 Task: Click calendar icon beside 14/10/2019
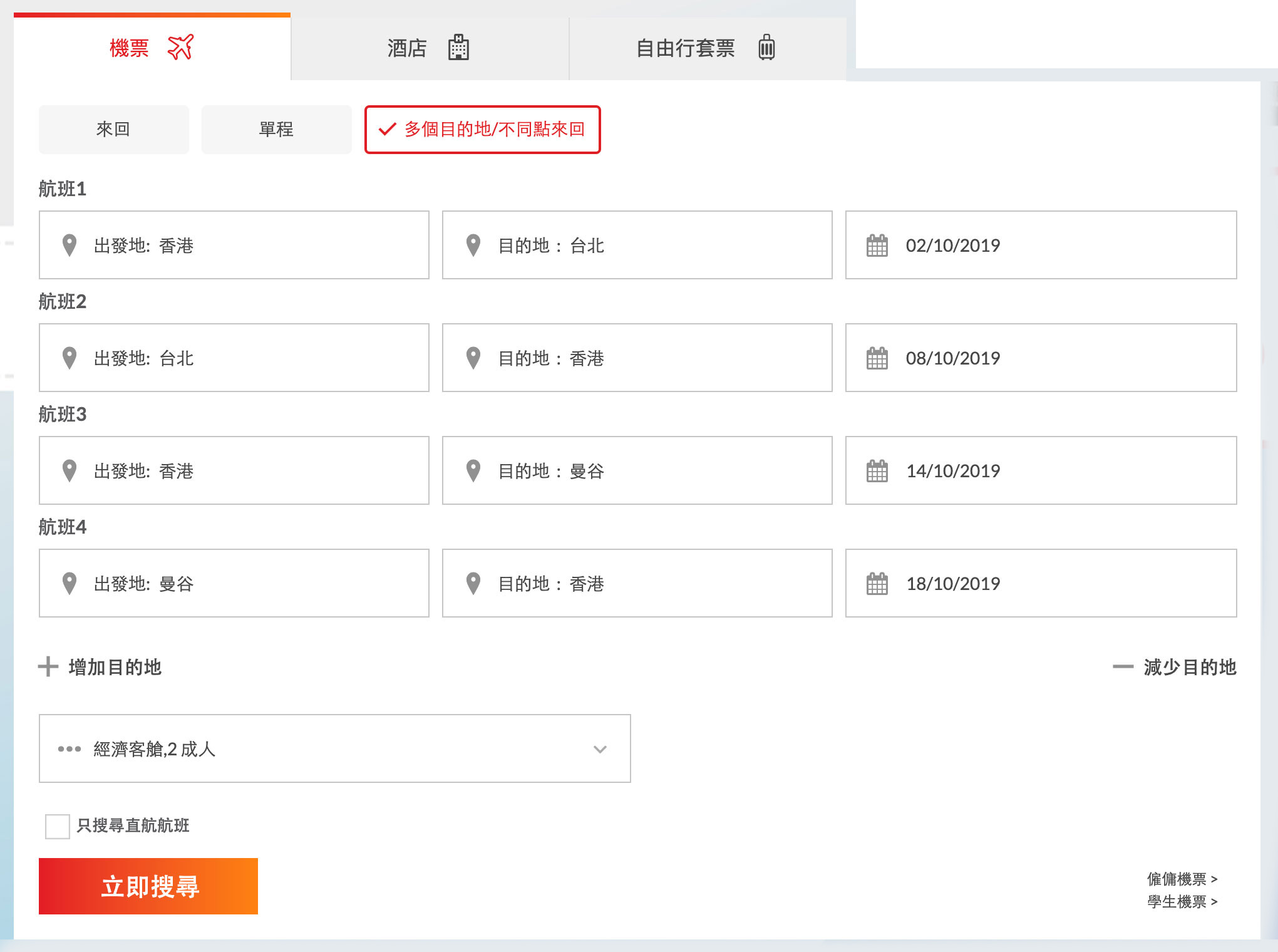click(x=877, y=471)
